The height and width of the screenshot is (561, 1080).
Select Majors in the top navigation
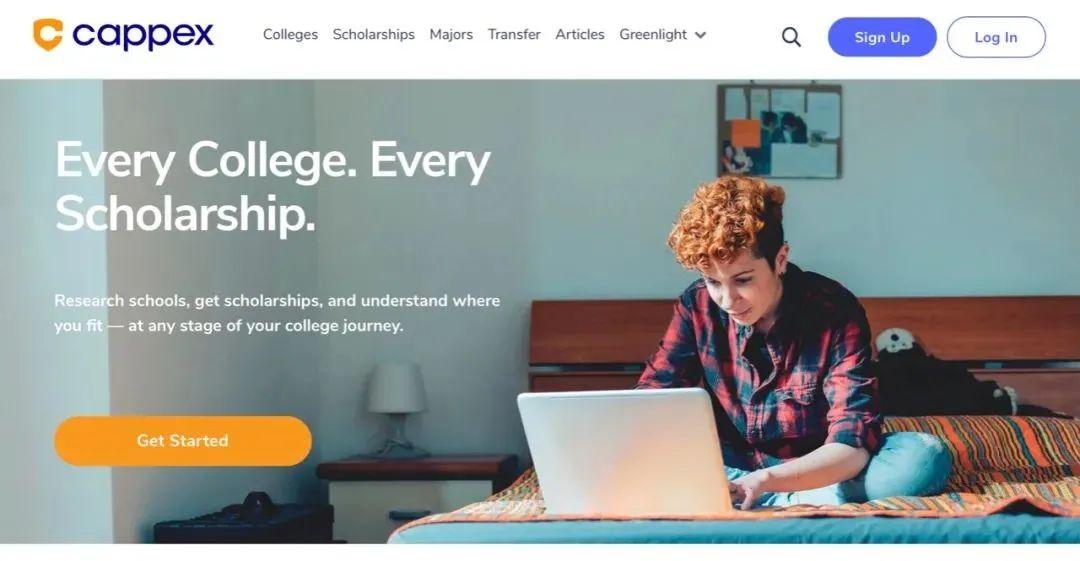point(451,34)
